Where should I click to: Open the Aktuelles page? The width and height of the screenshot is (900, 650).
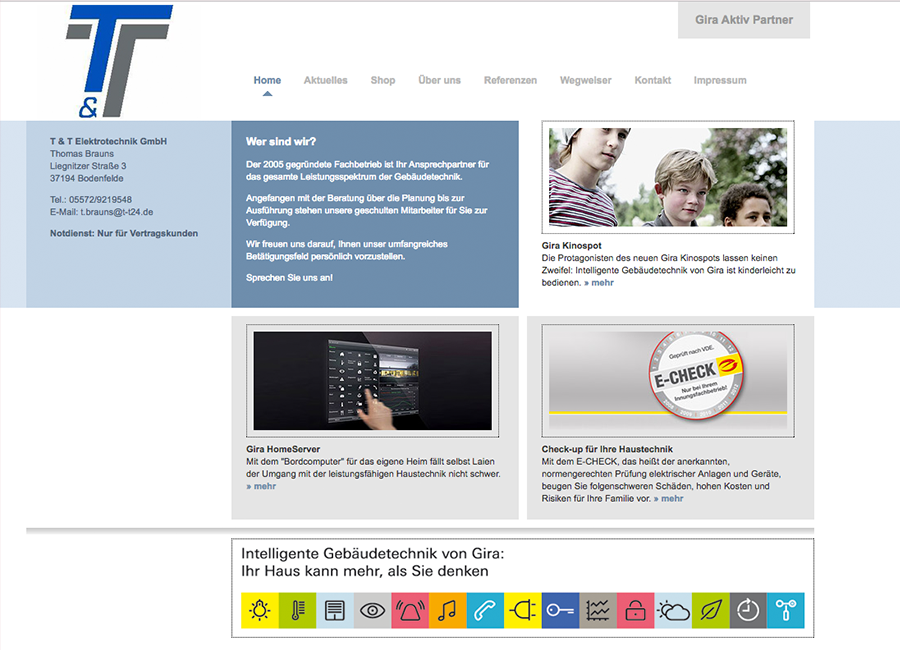[325, 80]
